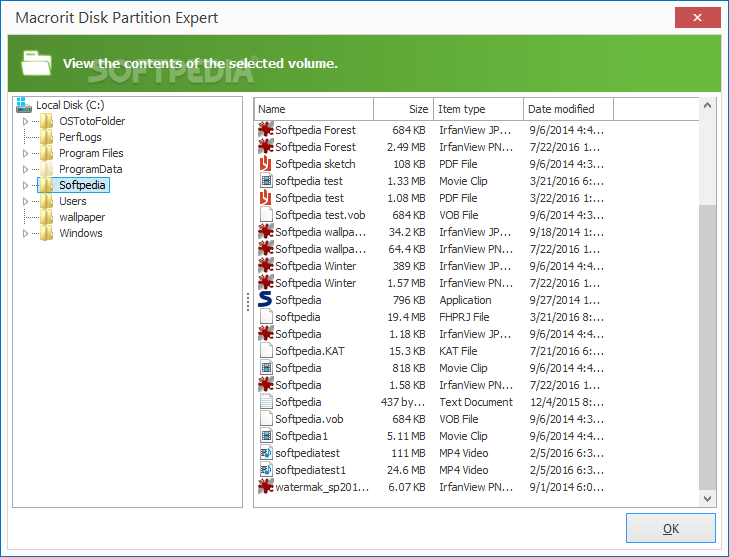Sort the file list by Size column
729x557 pixels.
(x=403, y=109)
